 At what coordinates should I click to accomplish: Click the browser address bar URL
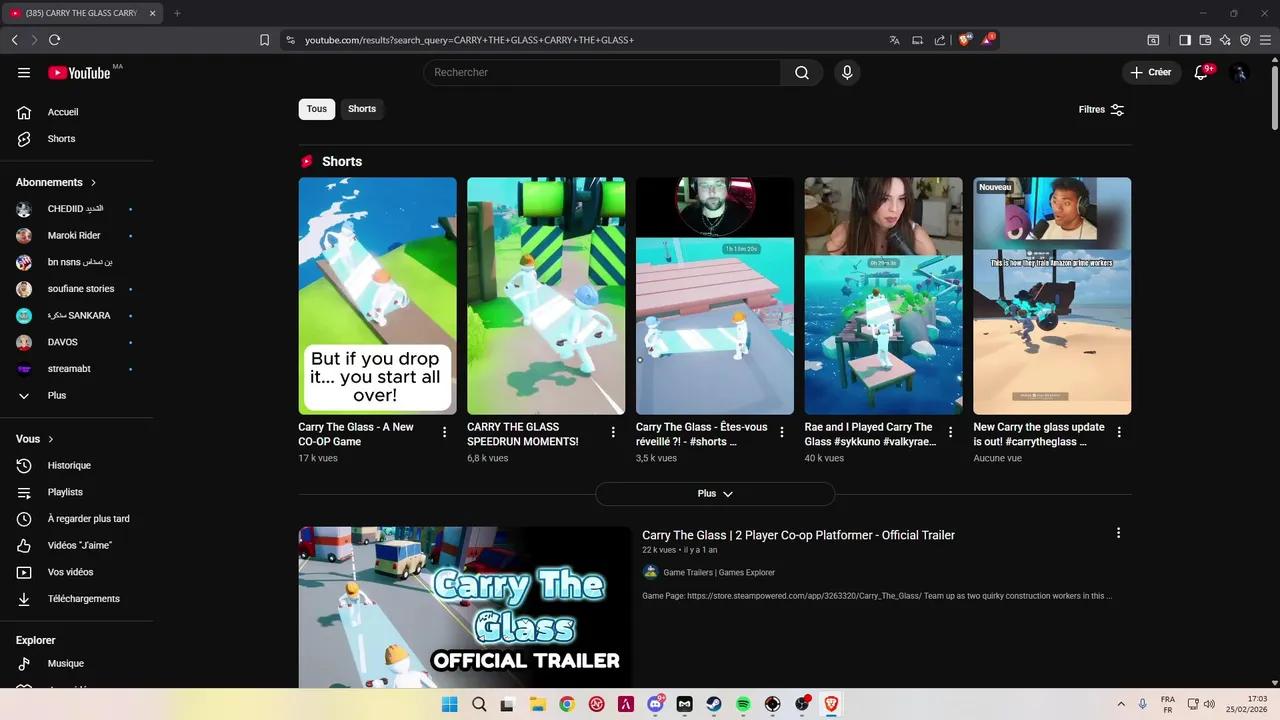pos(469,40)
